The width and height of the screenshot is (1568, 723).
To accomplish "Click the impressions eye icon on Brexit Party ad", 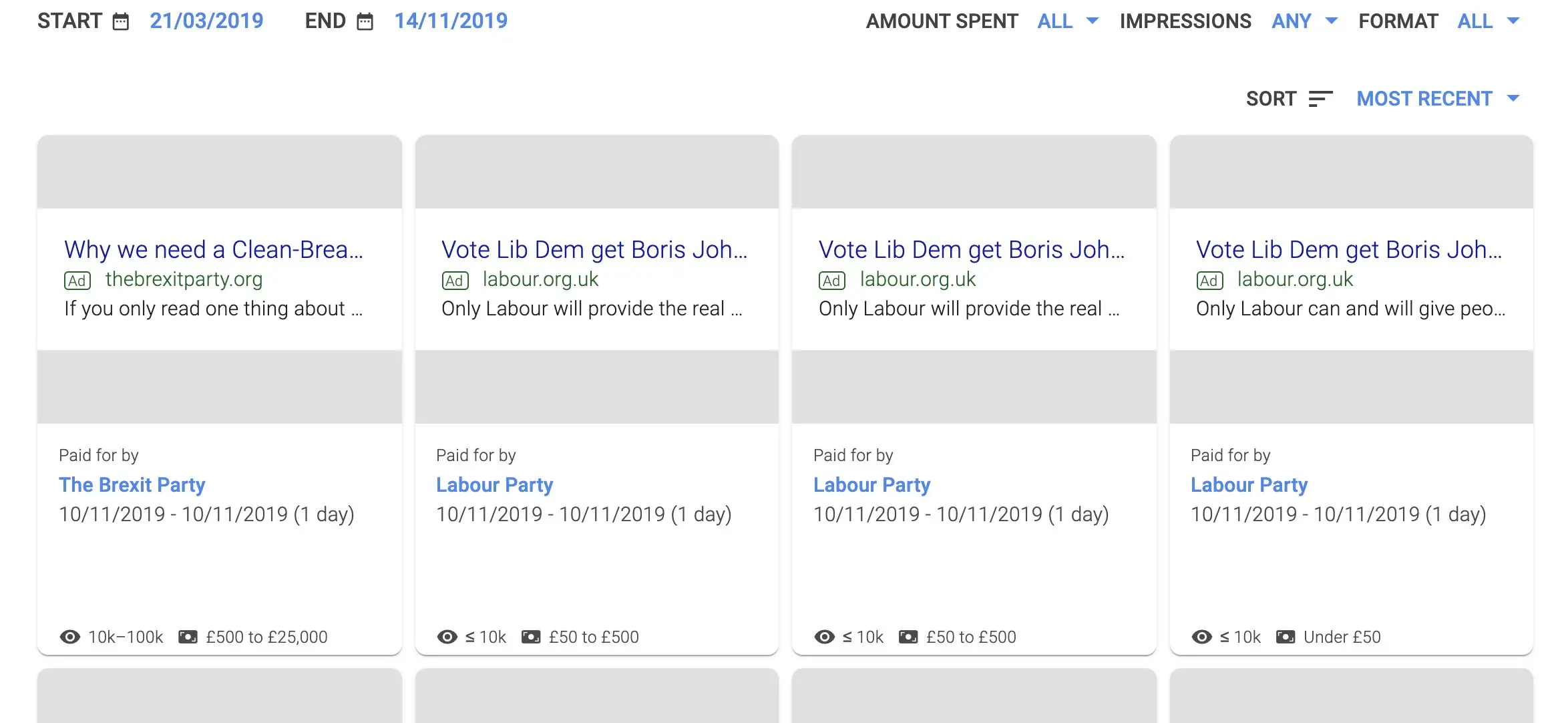I will point(69,637).
